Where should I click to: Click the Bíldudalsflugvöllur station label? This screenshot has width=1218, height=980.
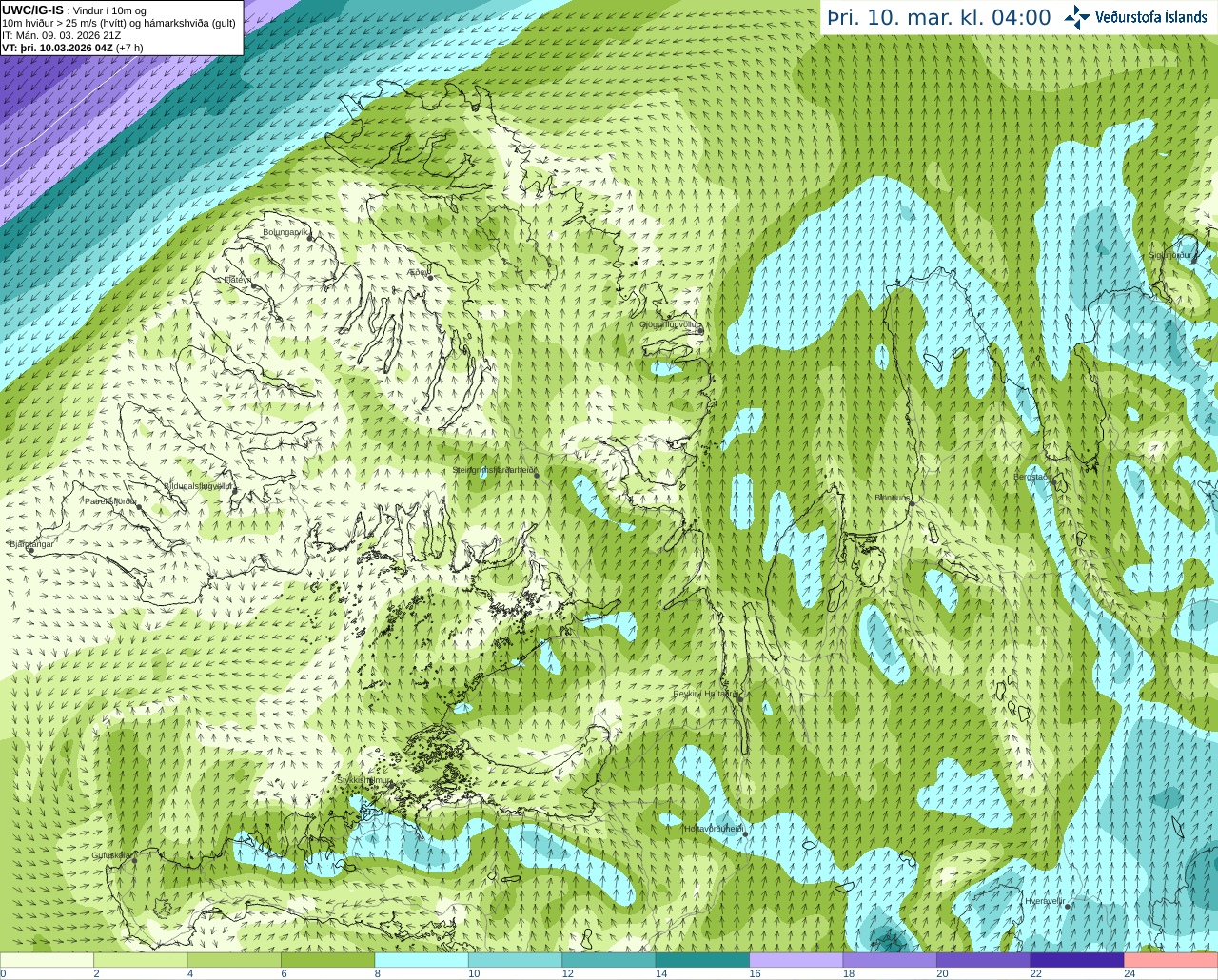click(198, 486)
